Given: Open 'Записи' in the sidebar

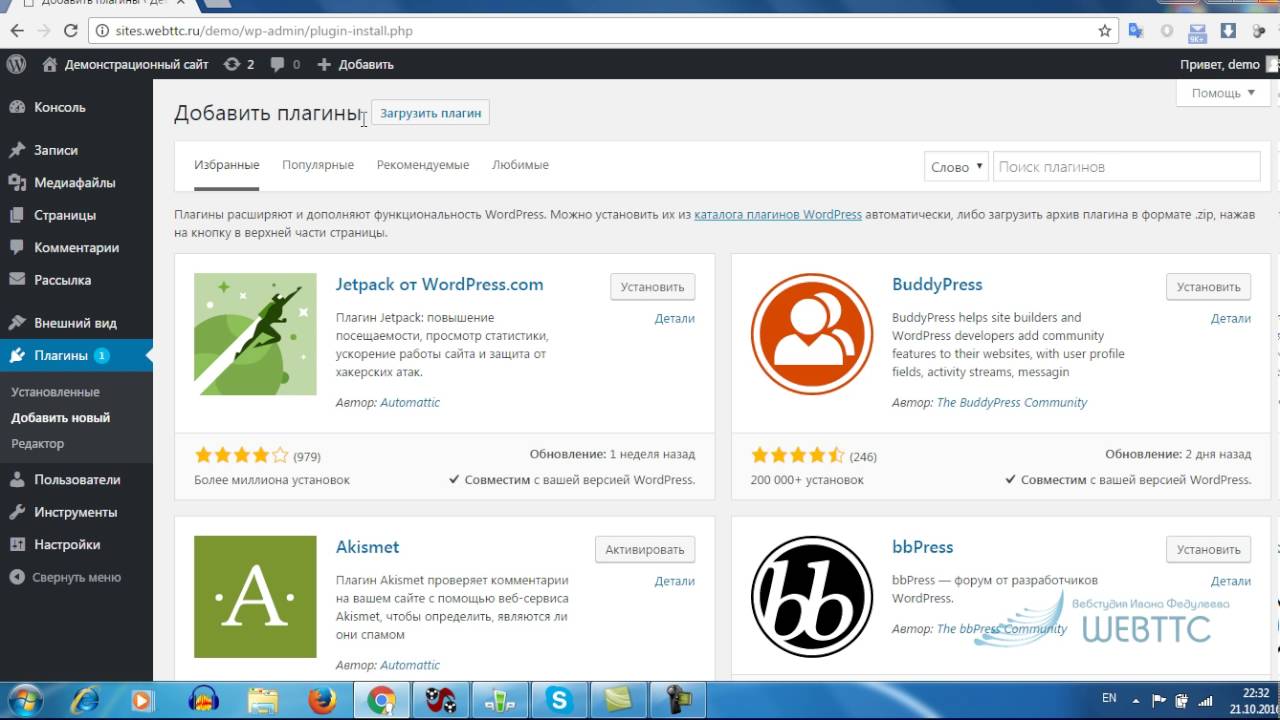Looking at the screenshot, I should [x=76, y=150].
